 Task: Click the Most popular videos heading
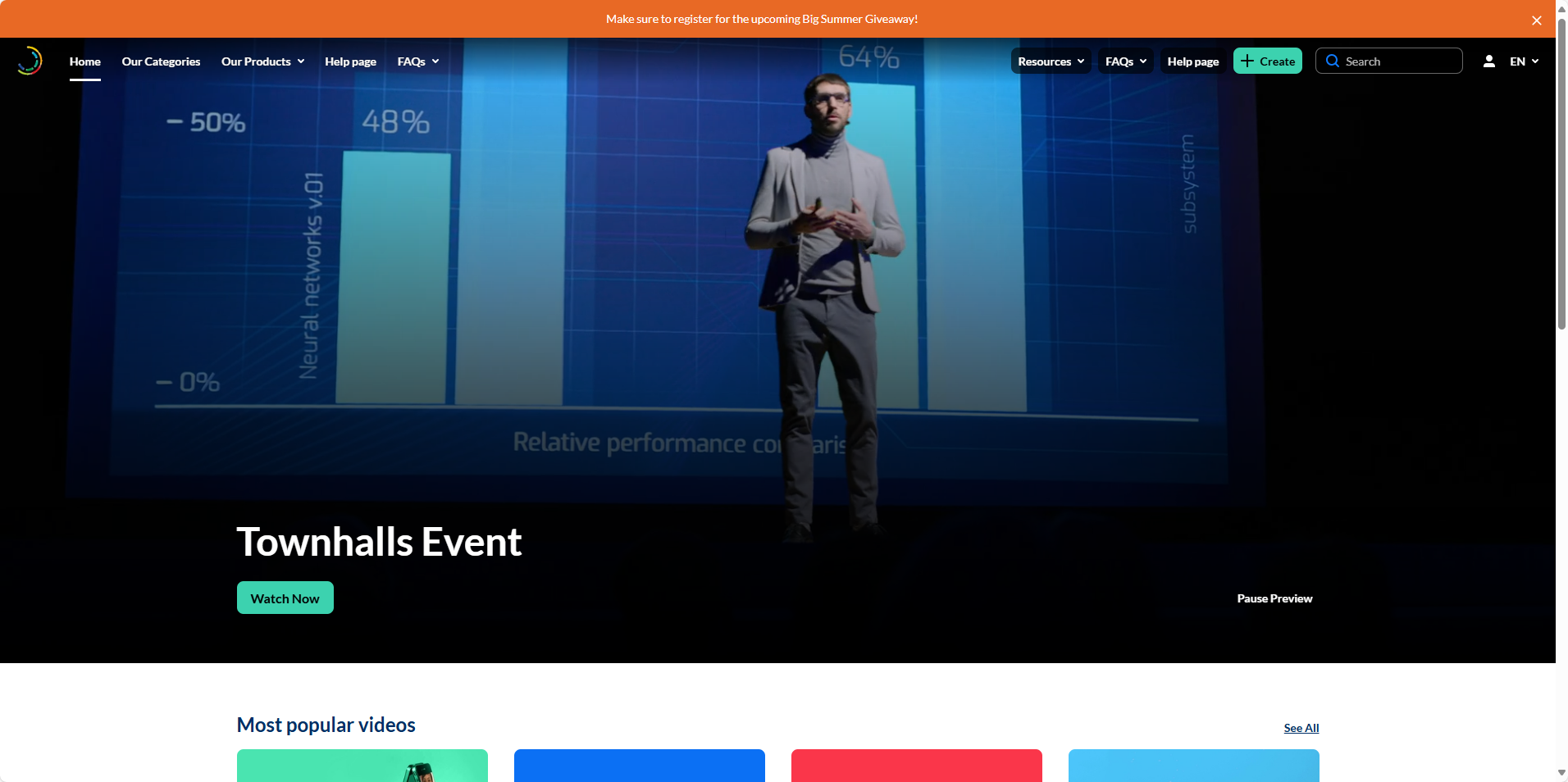coord(326,725)
